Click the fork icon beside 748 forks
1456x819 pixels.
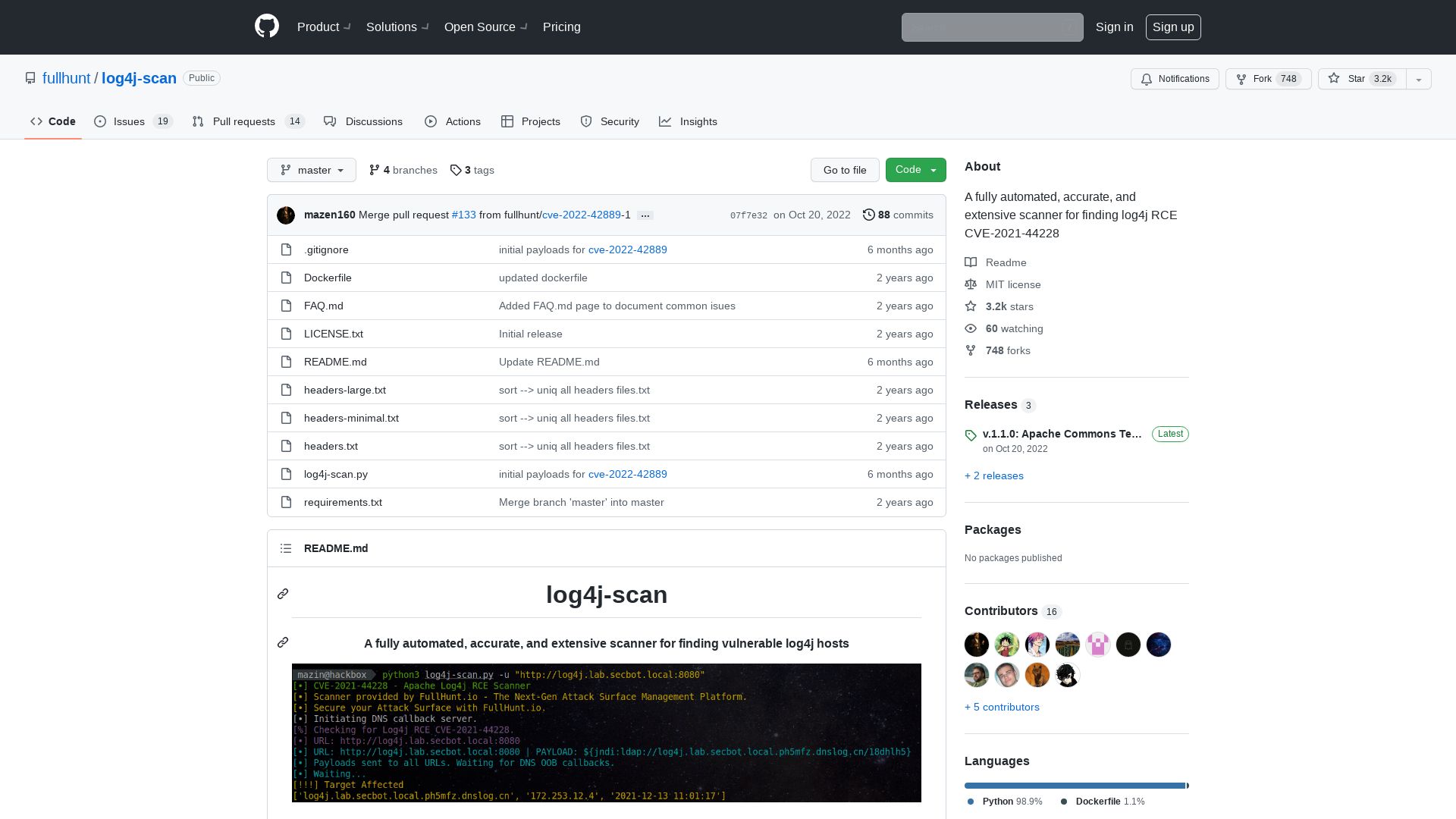[971, 350]
